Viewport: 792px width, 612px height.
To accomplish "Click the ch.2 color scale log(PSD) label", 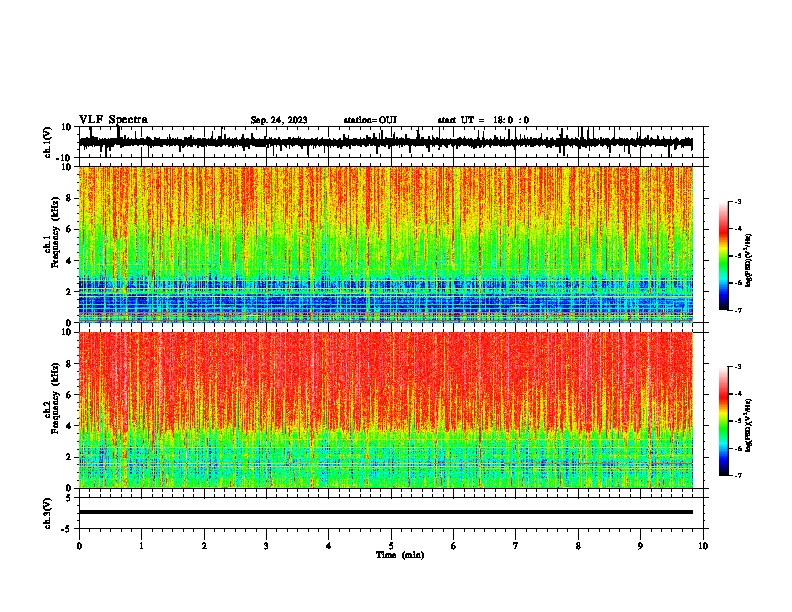I will (748, 425).
